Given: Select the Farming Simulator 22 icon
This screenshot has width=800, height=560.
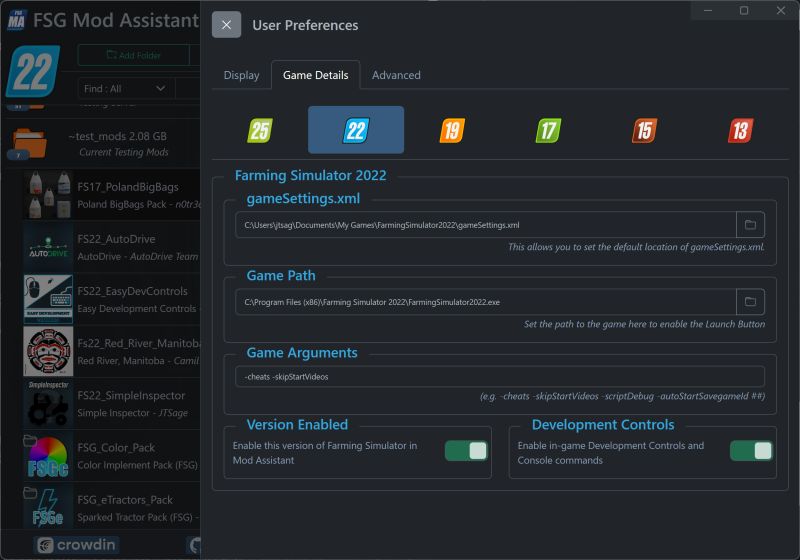Looking at the screenshot, I should pos(356,130).
